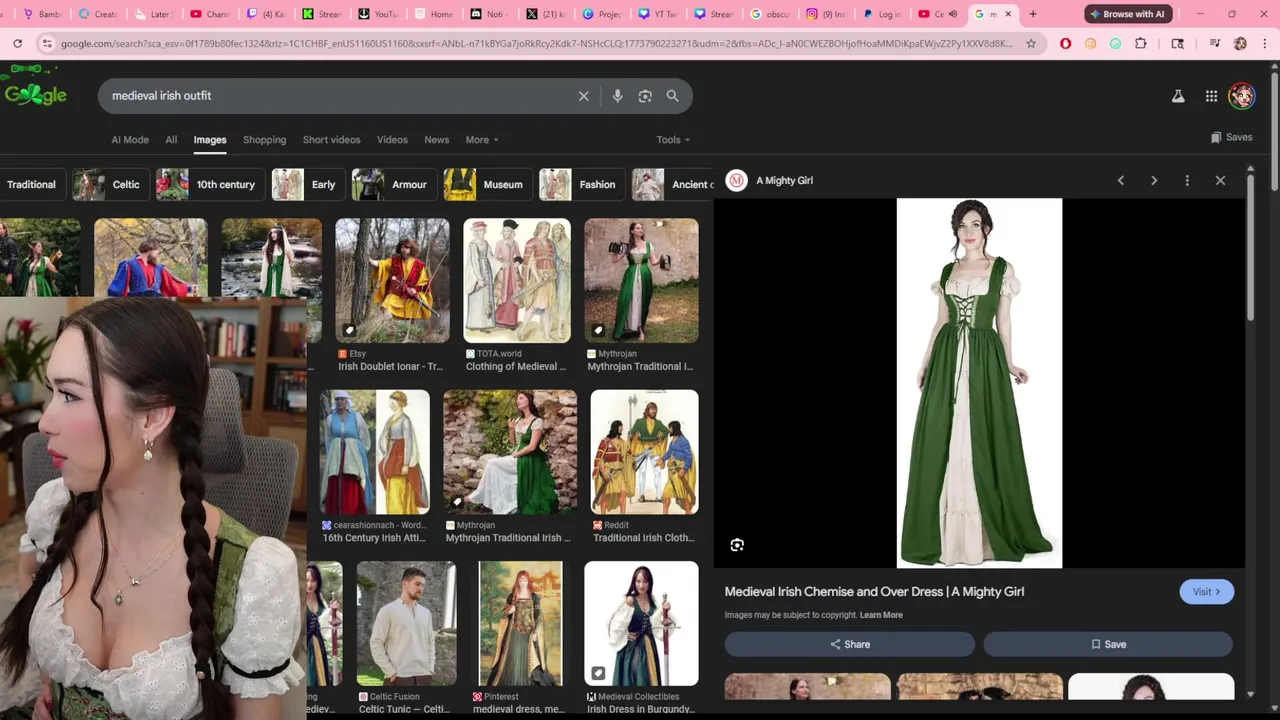Switch to AI Mode tab
Screen dimensions: 1280x720
pyautogui.click(x=130, y=140)
